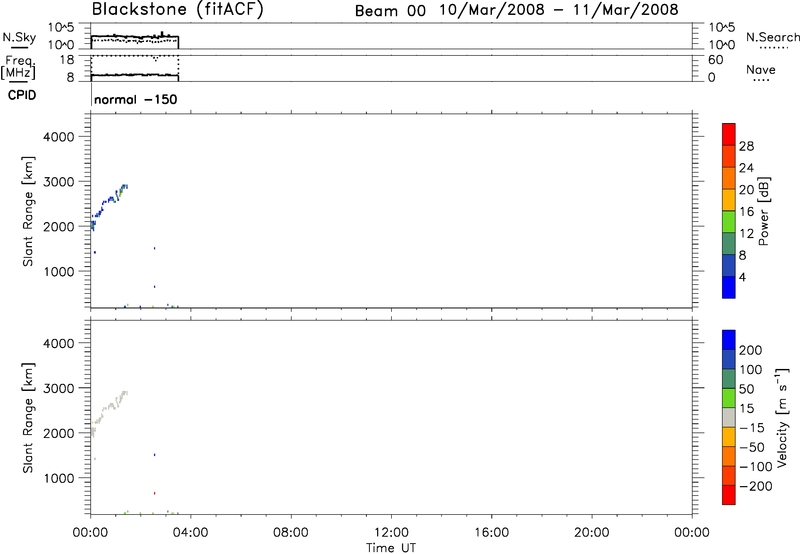Image resolution: width=800 pixels, height=554 pixels.
Task: Click the 08:00 time tick label
Action: click(x=291, y=533)
